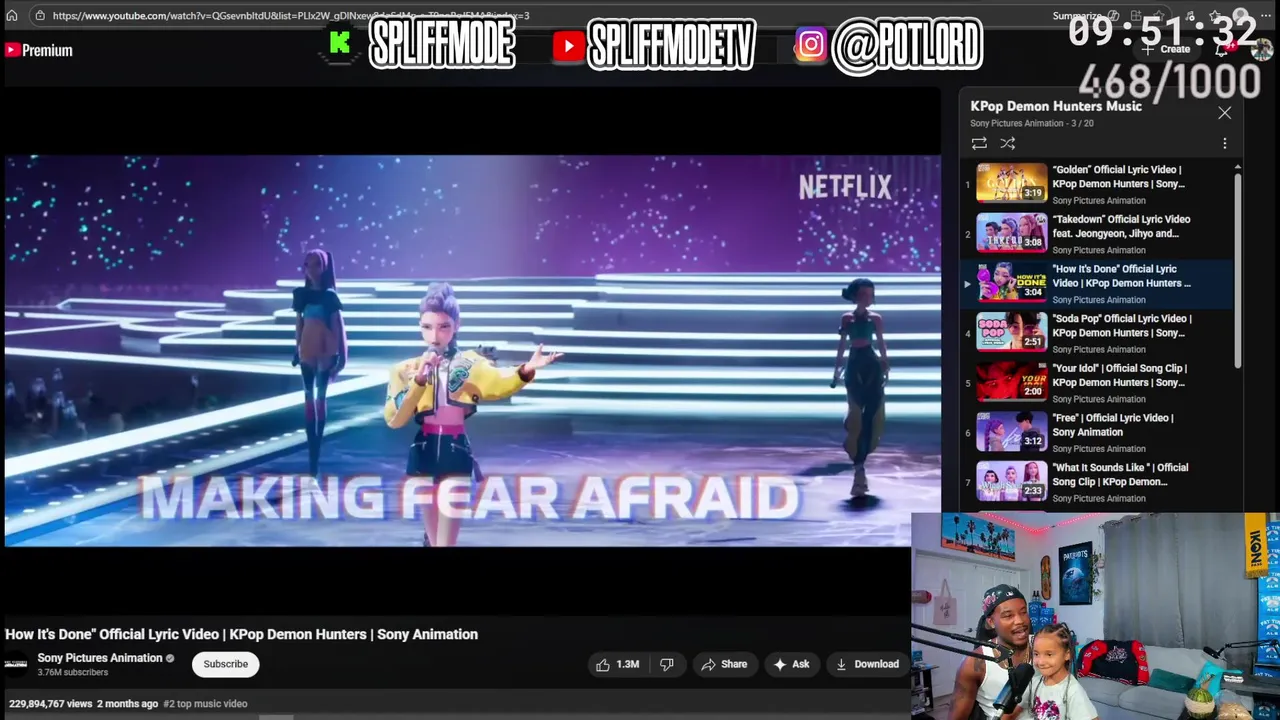Screen dimensions: 1280x720
Task: Click the Download button
Action: click(x=867, y=664)
